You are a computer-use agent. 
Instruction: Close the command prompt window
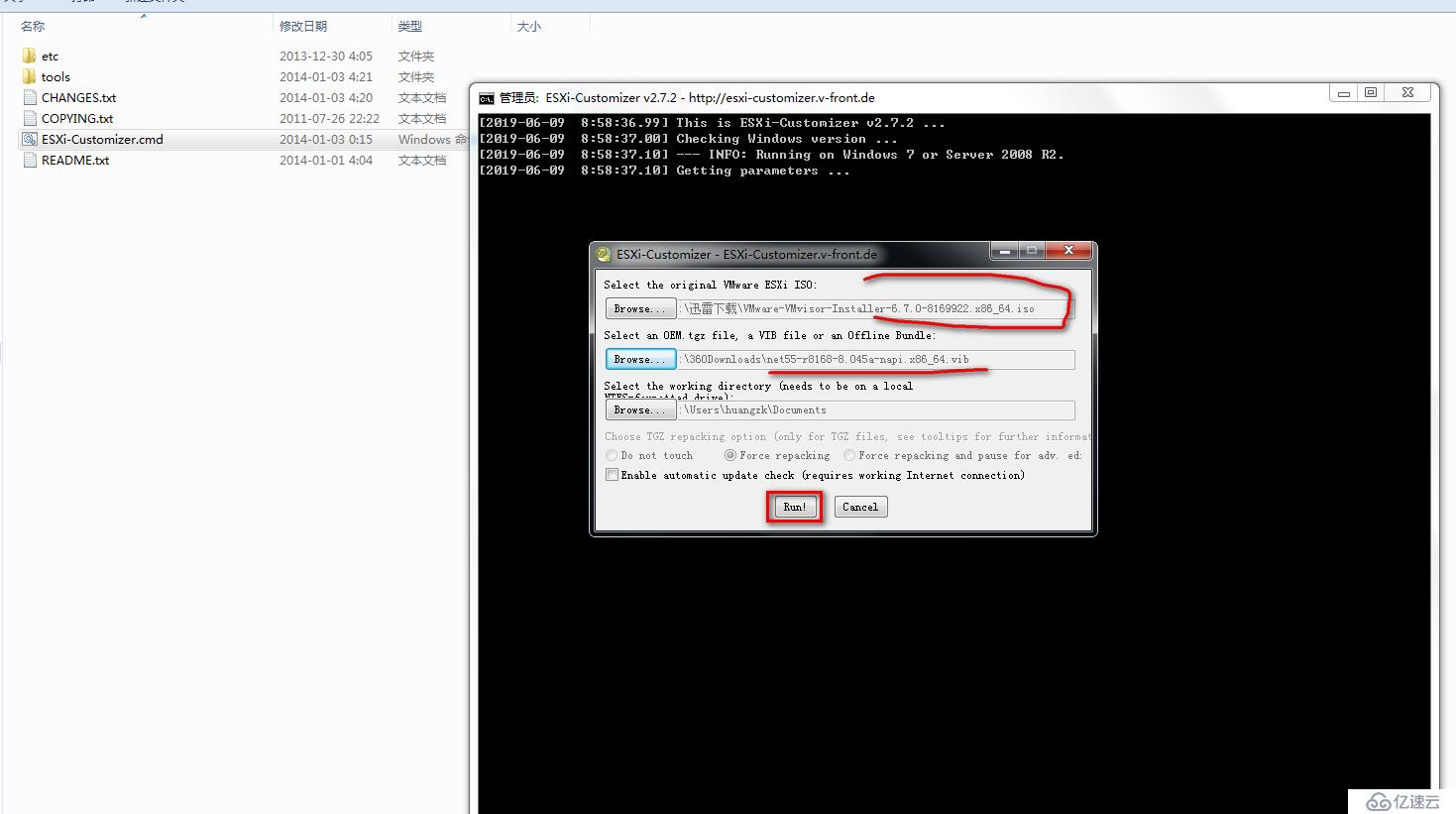point(1407,93)
